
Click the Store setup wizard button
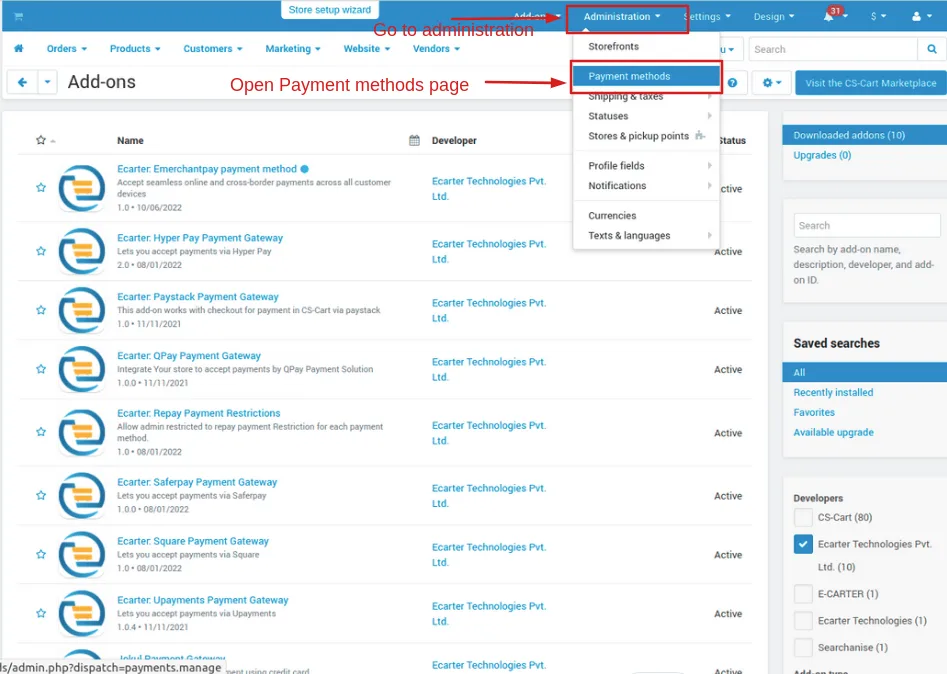click(330, 10)
